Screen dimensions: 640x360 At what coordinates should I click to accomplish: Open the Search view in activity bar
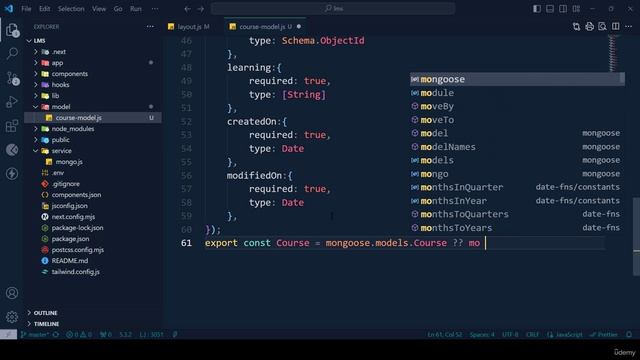[x=12, y=53]
